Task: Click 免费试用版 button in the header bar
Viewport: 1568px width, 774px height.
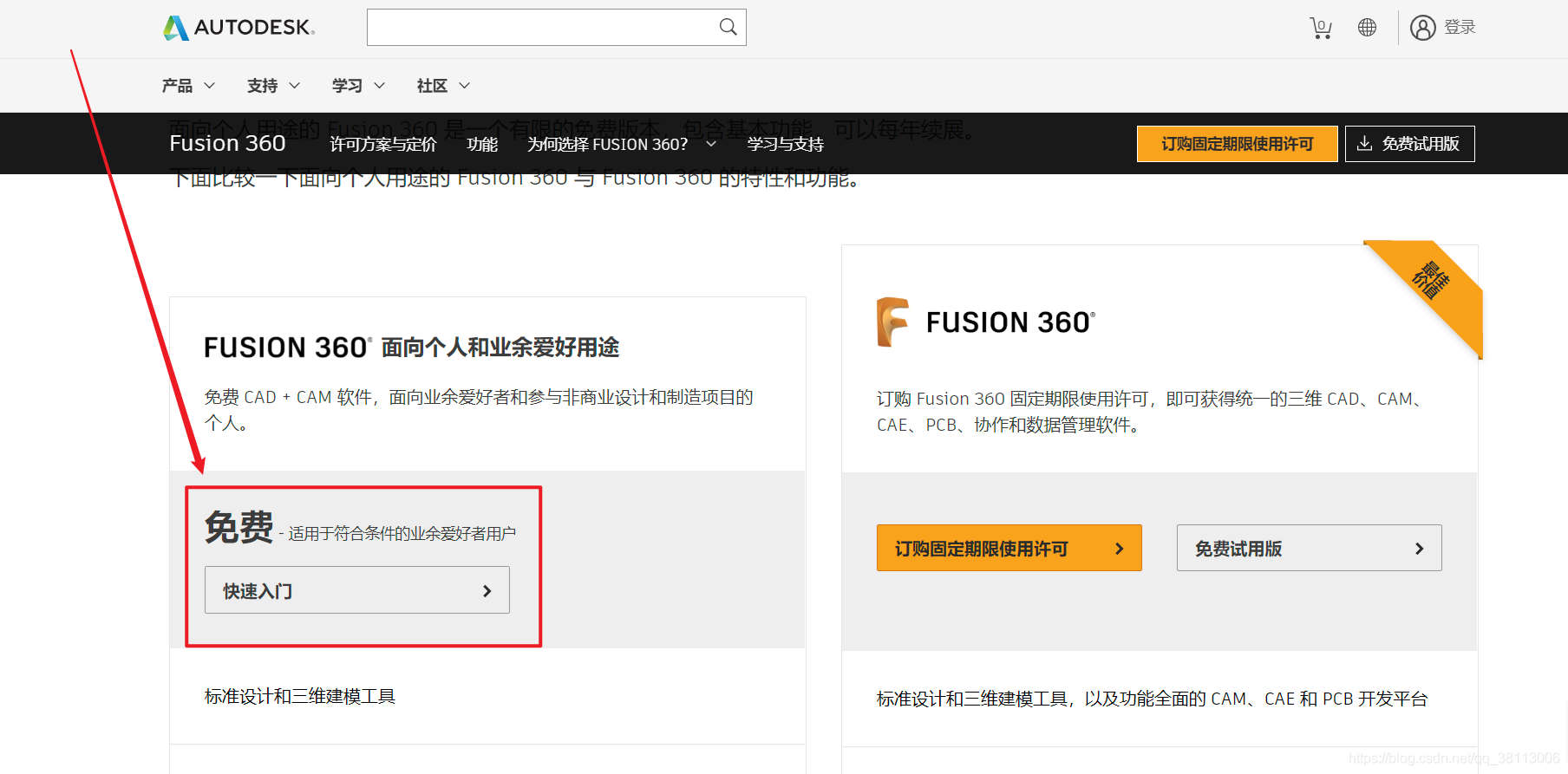Action: (x=1409, y=144)
